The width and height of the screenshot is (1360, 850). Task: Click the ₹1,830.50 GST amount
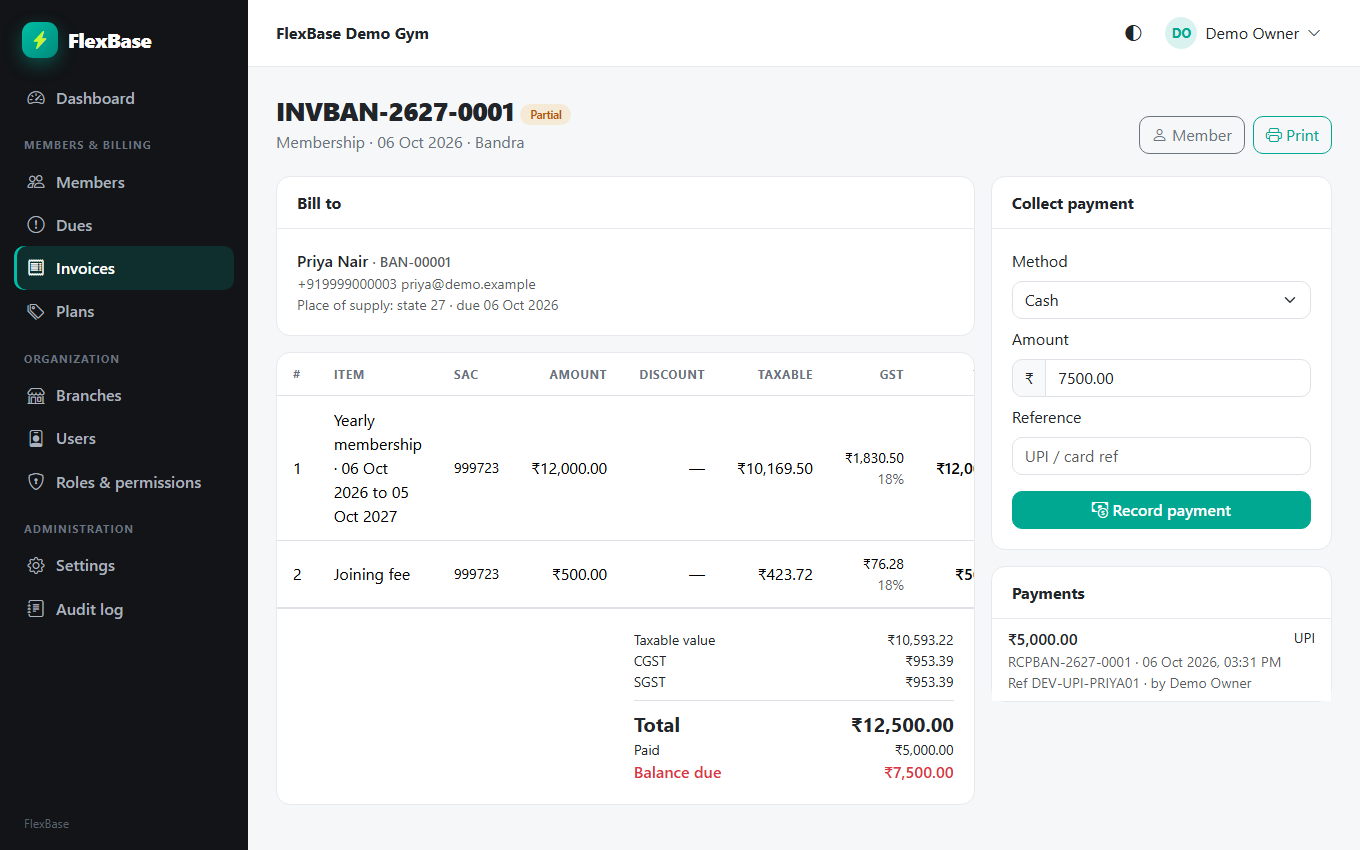tap(874, 458)
